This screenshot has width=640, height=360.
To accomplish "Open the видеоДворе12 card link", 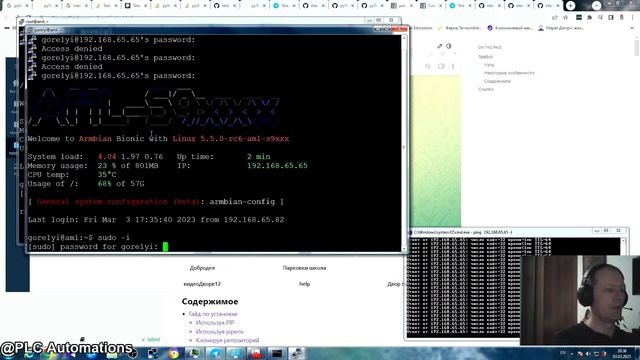I will 202,284.
